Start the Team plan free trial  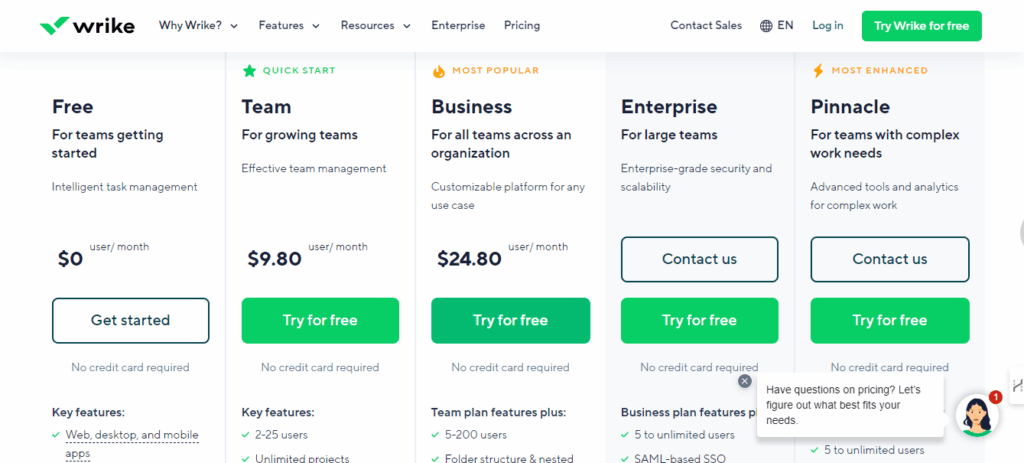coord(320,321)
